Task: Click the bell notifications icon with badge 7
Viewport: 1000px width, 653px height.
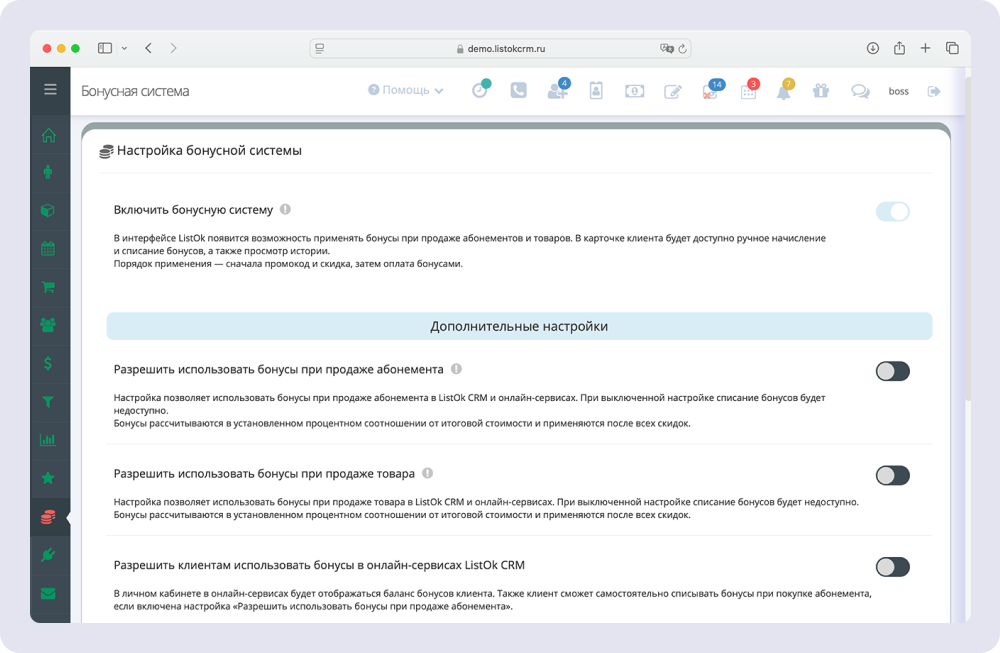Action: coord(784,91)
